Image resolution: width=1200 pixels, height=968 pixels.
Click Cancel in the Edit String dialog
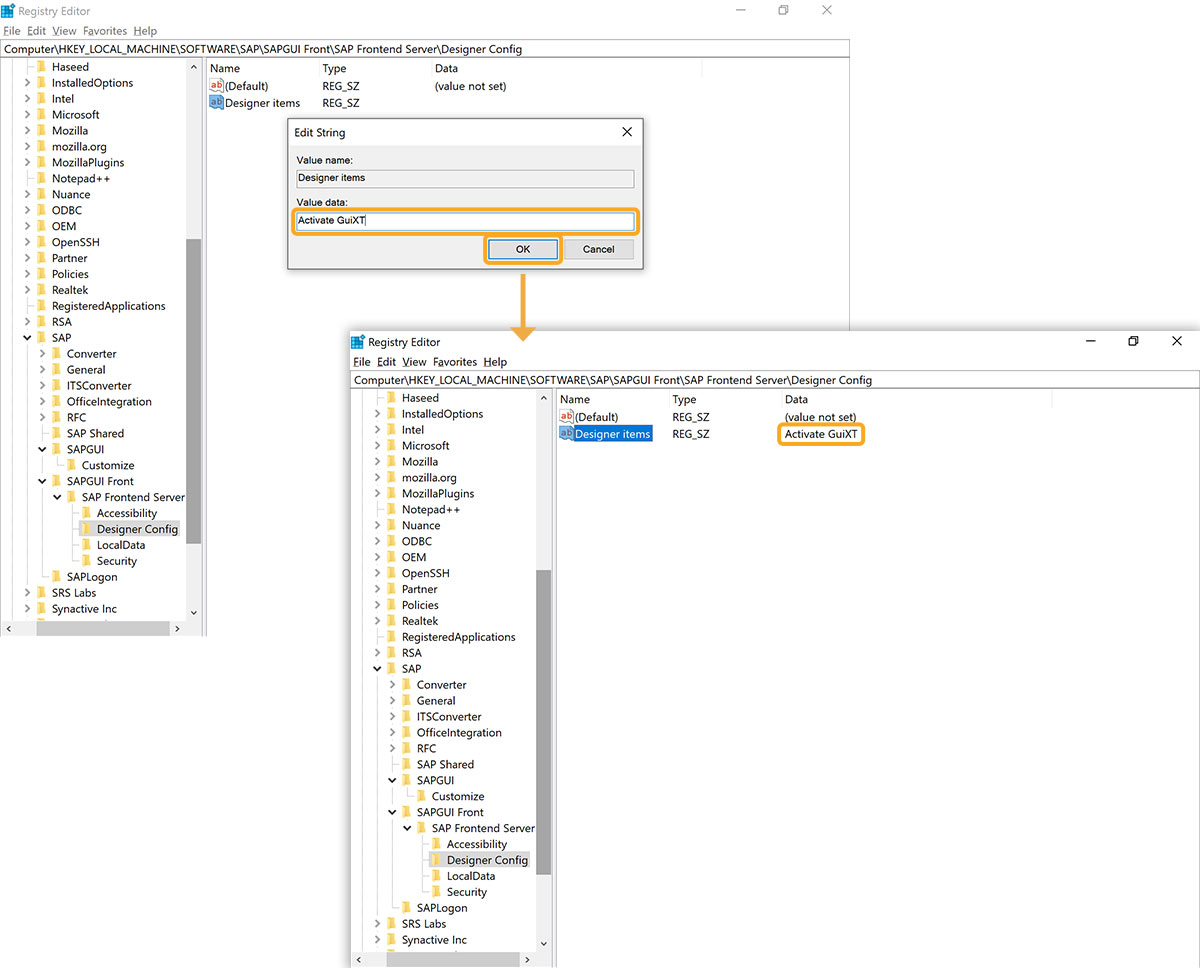pyautogui.click(x=599, y=249)
